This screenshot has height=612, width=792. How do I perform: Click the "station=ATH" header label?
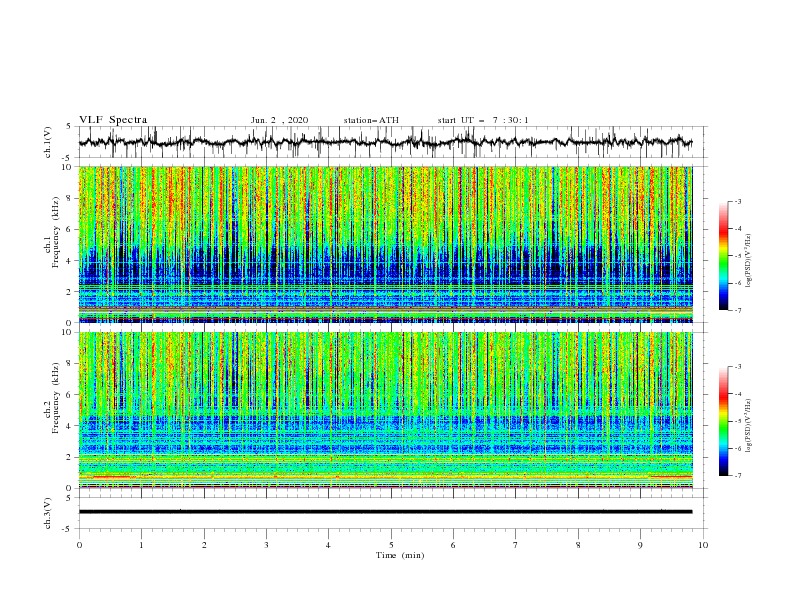[371, 120]
